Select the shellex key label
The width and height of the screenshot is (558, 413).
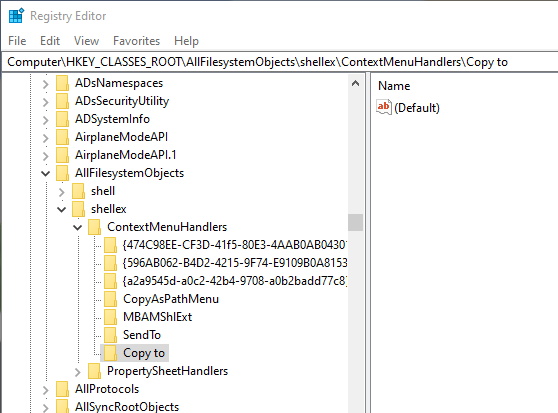point(109,209)
